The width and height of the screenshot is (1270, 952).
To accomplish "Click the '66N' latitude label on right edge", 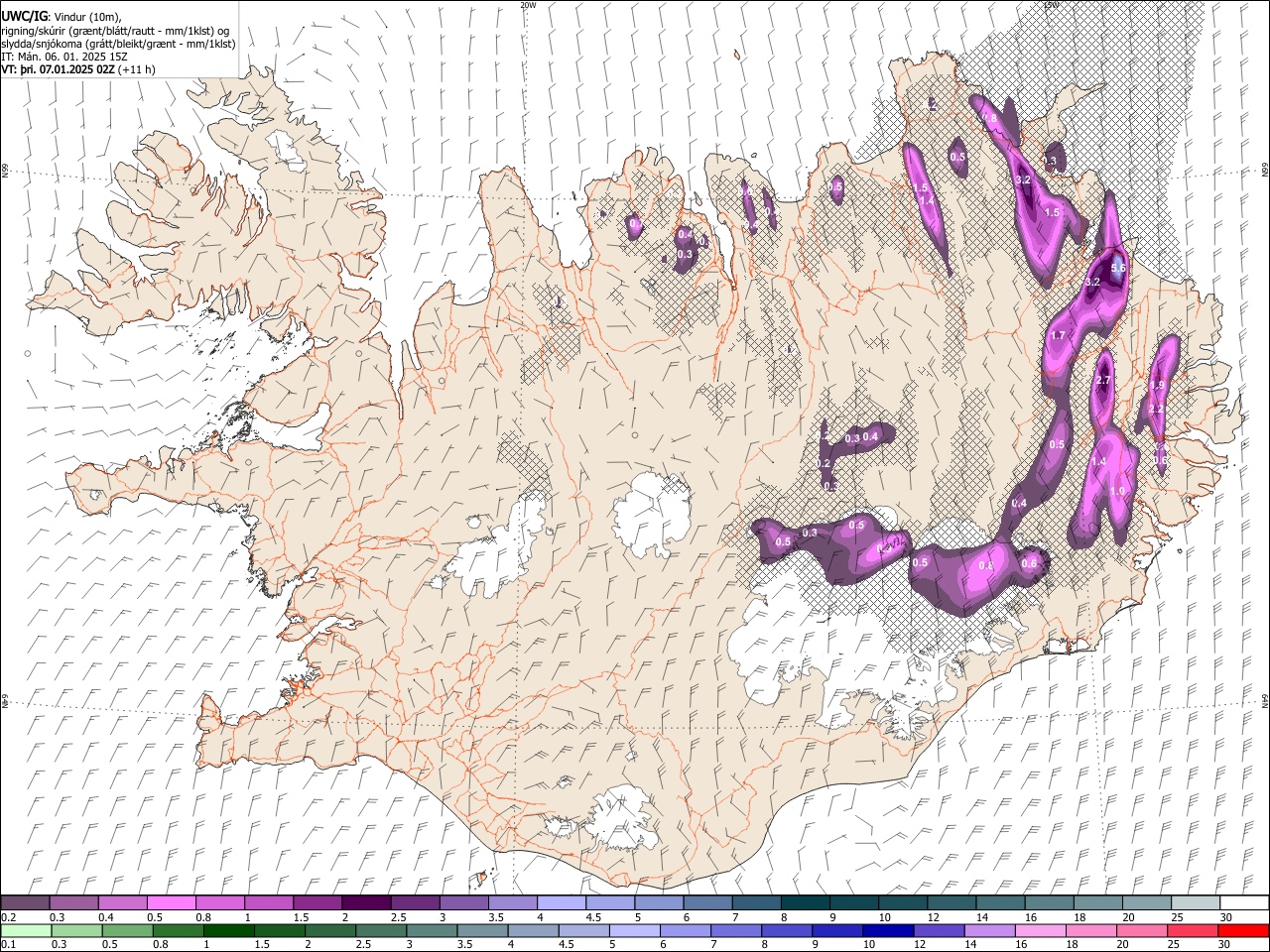I will pos(1264,171).
